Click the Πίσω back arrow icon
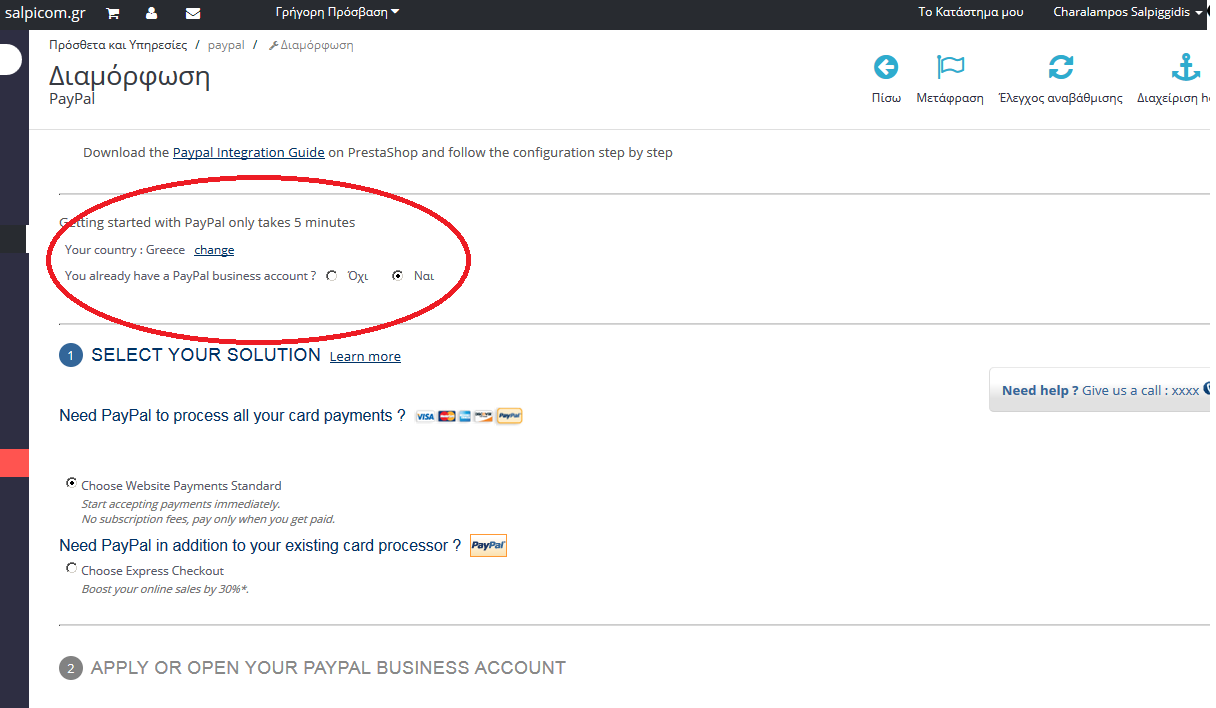The width and height of the screenshot is (1216, 708). pos(886,67)
